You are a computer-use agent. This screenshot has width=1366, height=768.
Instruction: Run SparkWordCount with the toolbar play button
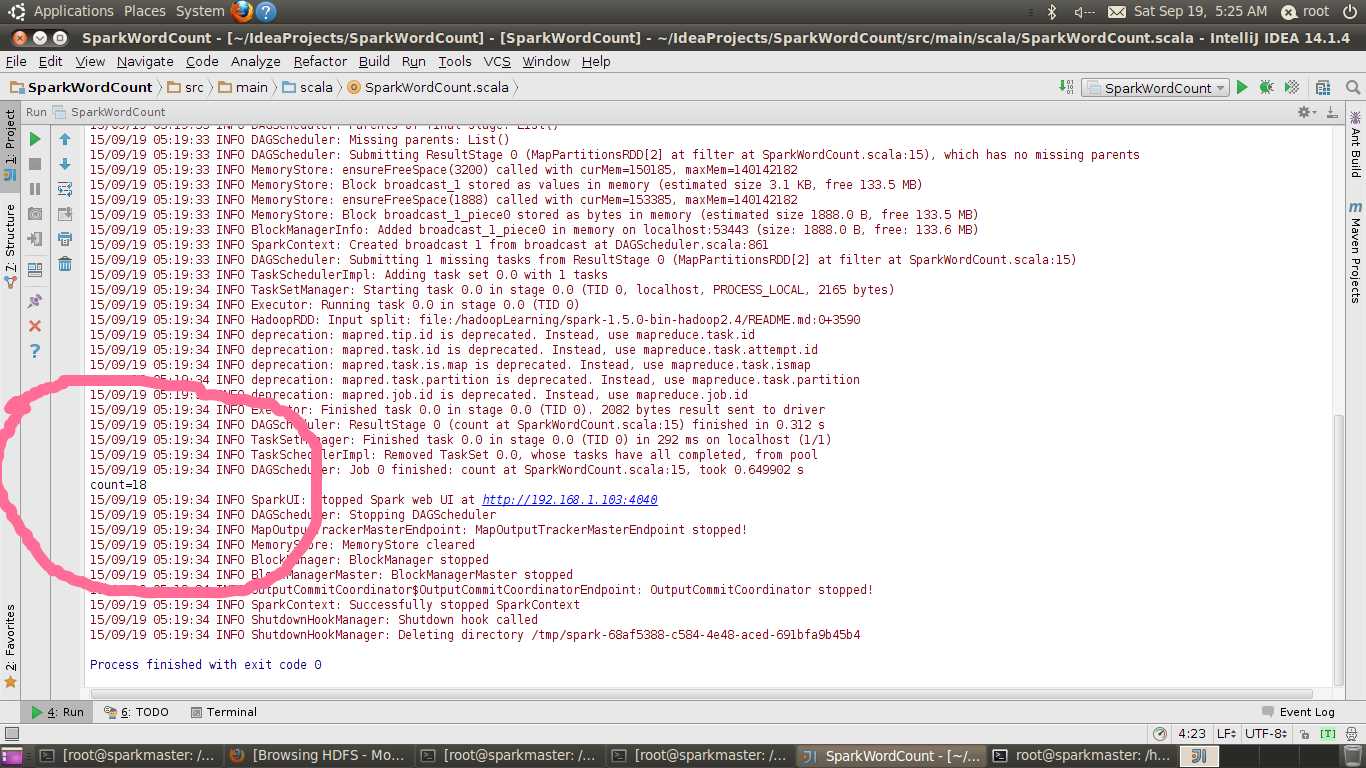point(1242,87)
